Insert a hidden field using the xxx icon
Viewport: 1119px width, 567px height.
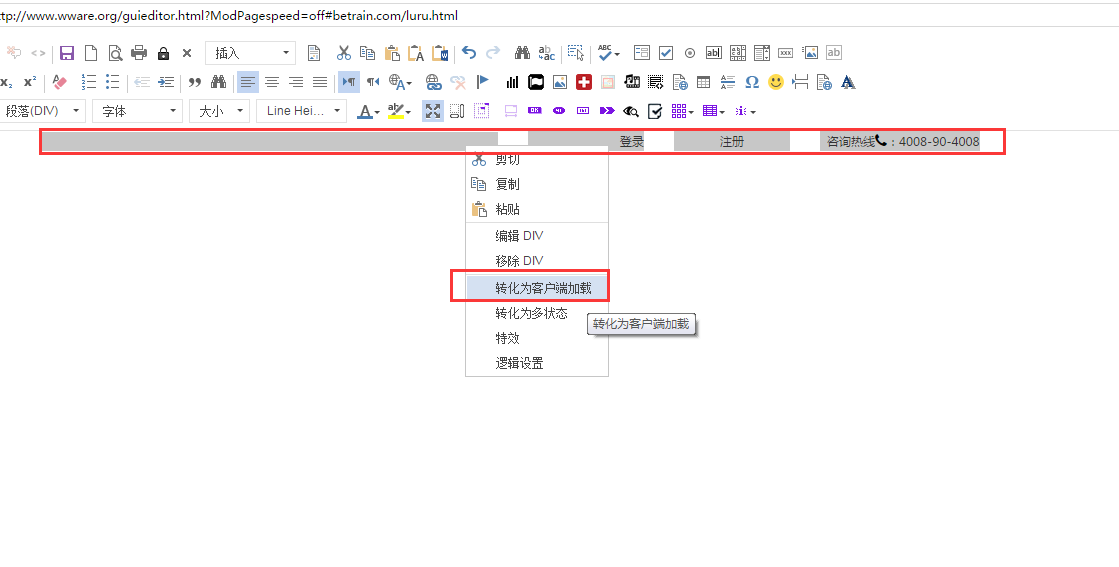coord(786,53)
